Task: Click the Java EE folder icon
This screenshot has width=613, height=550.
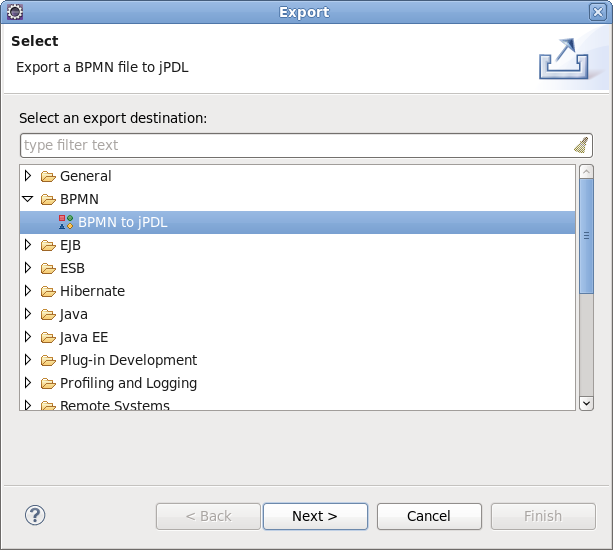Action: click(x=48, y=337)
